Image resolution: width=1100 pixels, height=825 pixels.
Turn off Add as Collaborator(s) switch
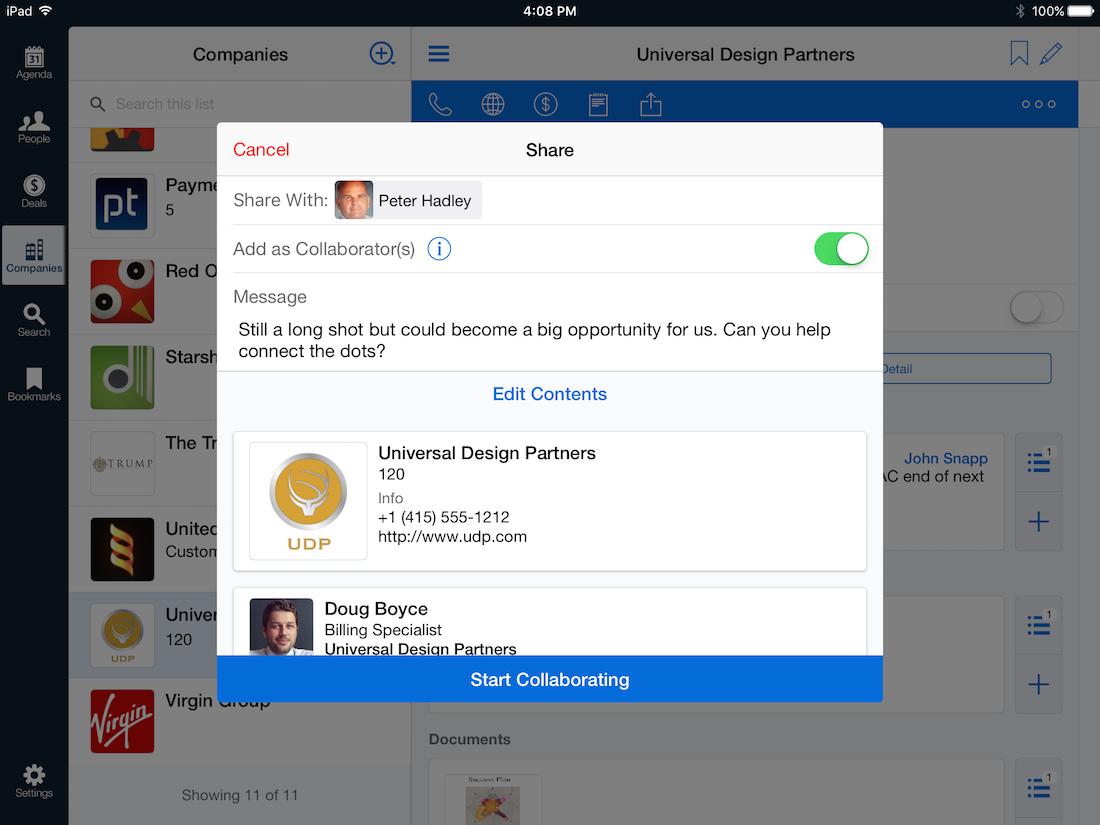pyautogui.click(x=840, y=249)
